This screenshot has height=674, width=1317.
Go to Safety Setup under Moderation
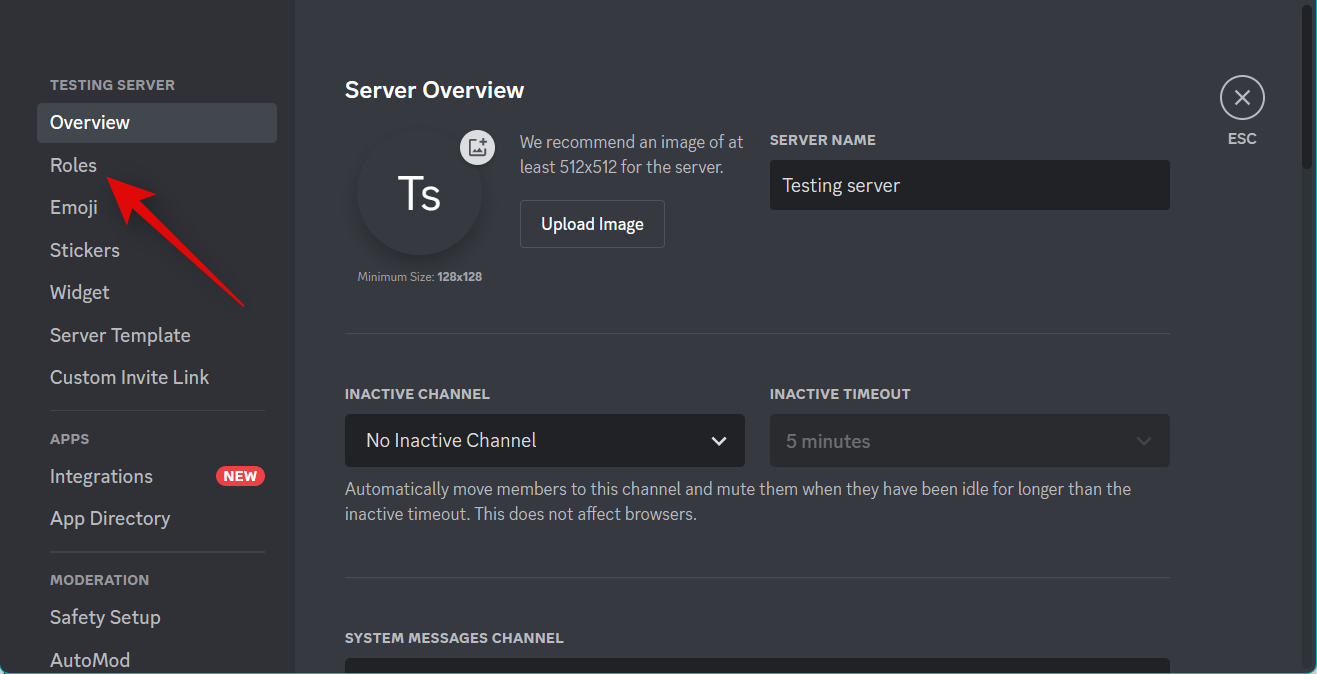click(105, 617)
